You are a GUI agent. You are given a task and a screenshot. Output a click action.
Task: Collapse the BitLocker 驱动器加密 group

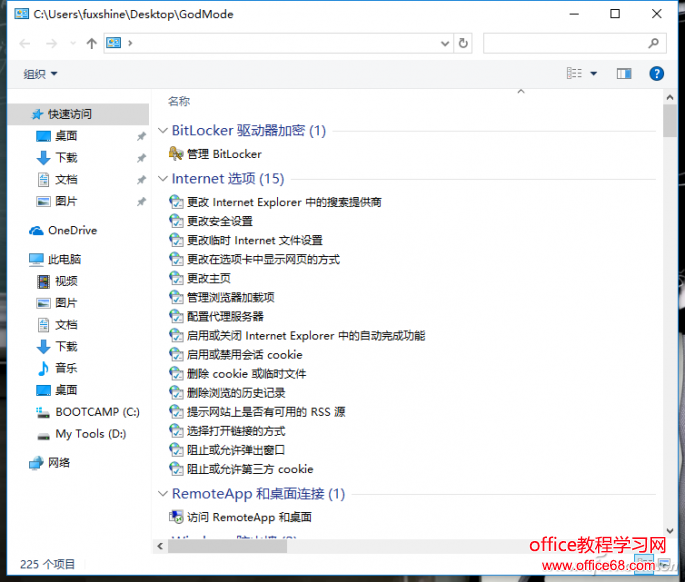tap(163, 131)
